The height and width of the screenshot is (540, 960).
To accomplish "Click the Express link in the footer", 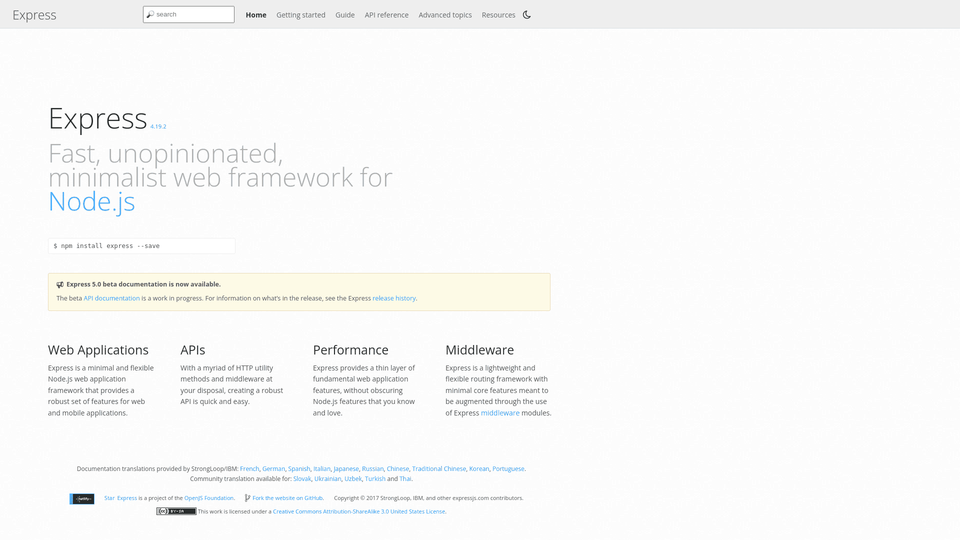I will [127, 498].
